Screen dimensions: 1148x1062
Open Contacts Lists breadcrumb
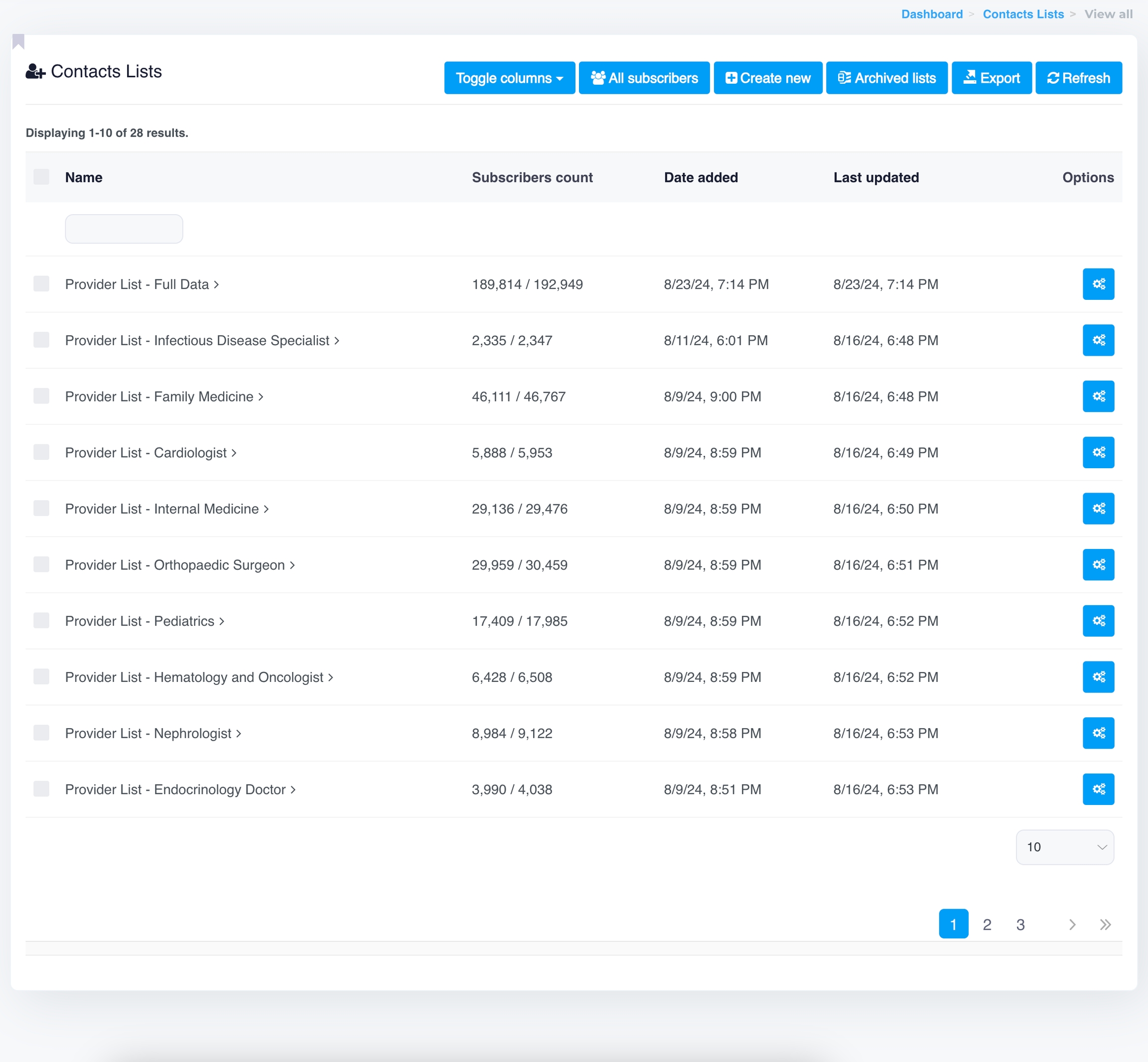(x=1022, y=14)
